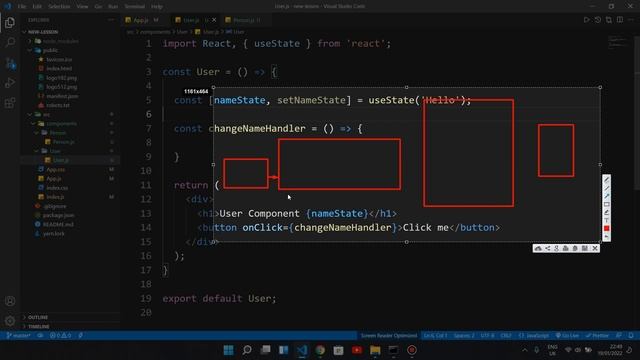Open YouTube app from the taskbar
This screenshot has height=360, width=640.
point(357,350)
